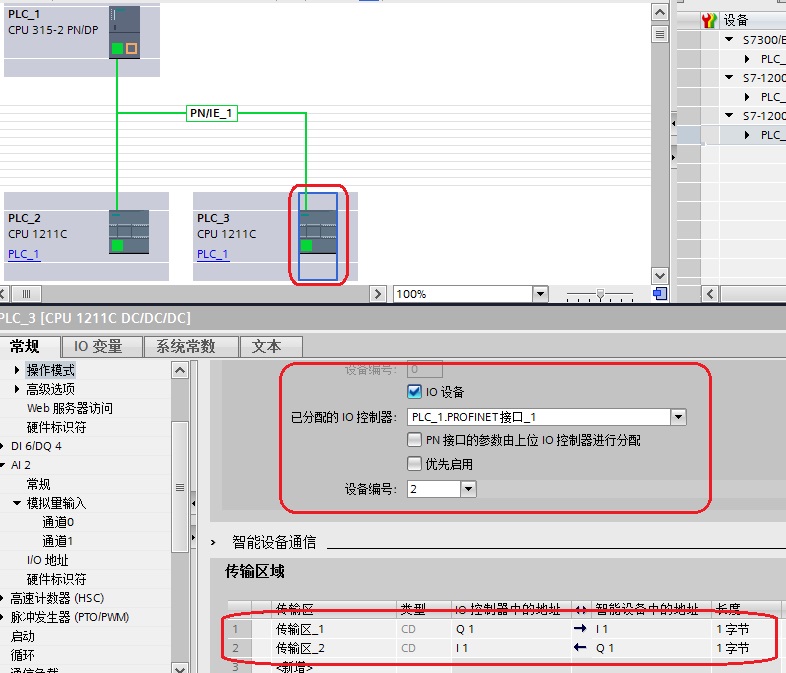
Task: Select 循环 in the tree
Action: pos(23,655)
